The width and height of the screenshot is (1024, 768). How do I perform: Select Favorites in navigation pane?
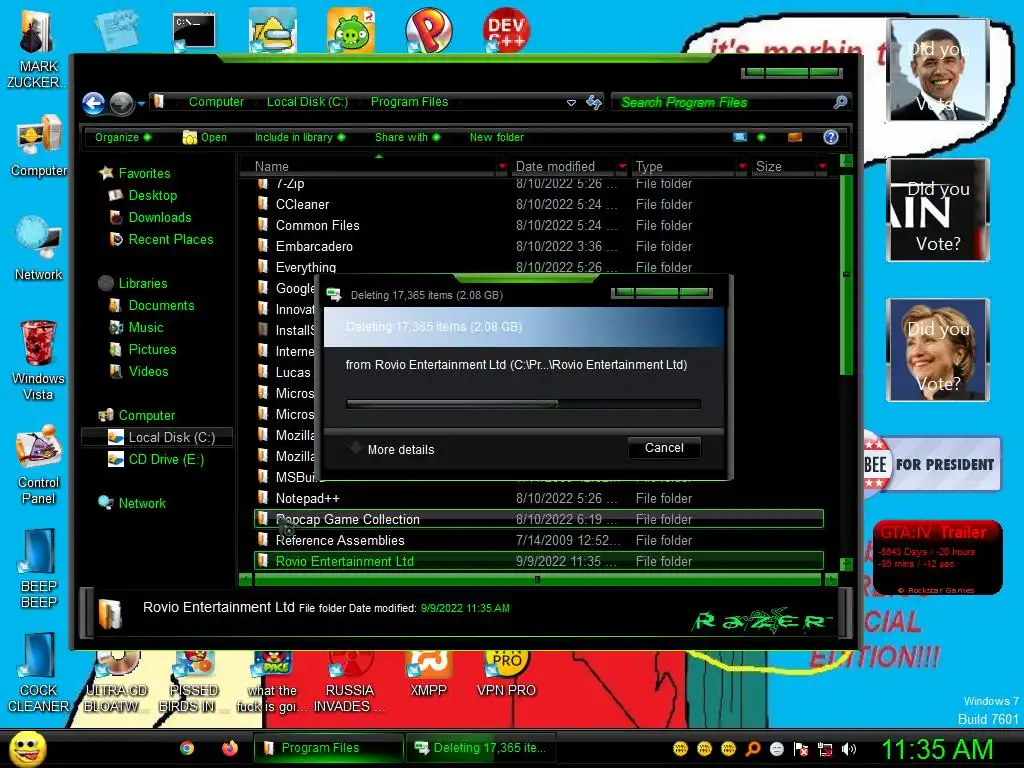click(x=144, y=173)
